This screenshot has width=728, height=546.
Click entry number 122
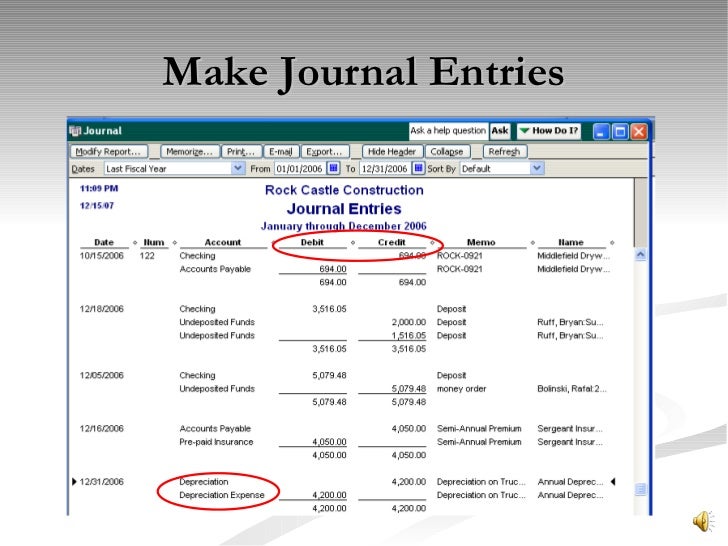147,256
